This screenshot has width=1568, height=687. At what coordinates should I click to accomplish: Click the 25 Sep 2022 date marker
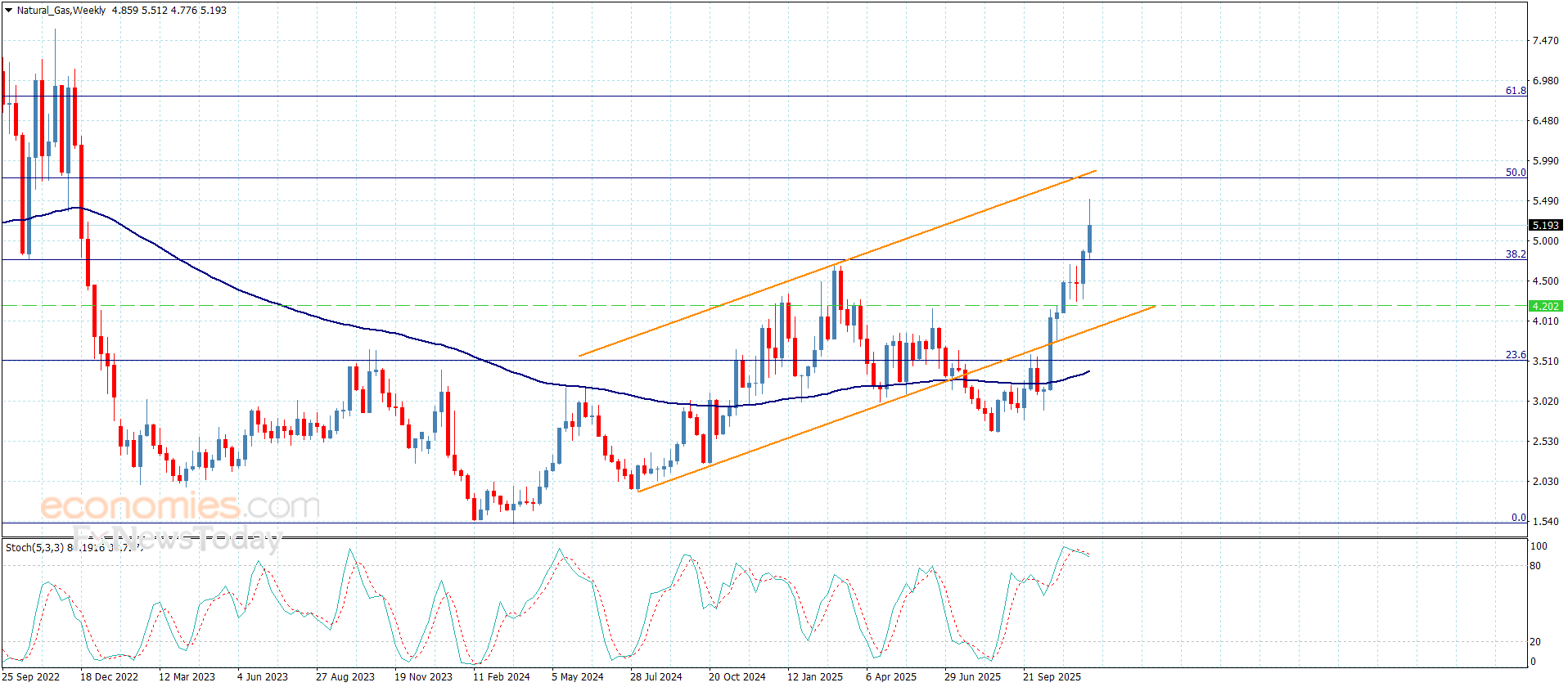[x=32, y=676]
